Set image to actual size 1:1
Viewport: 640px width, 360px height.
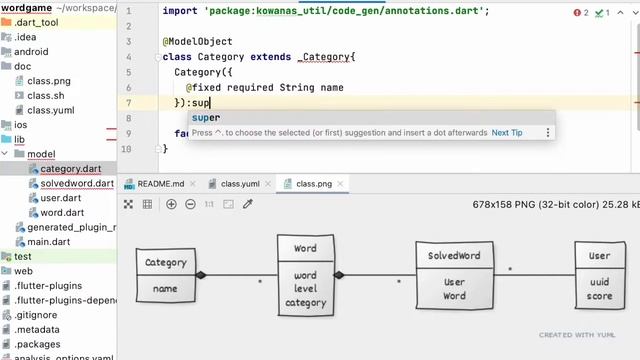[x=209, y=204]
